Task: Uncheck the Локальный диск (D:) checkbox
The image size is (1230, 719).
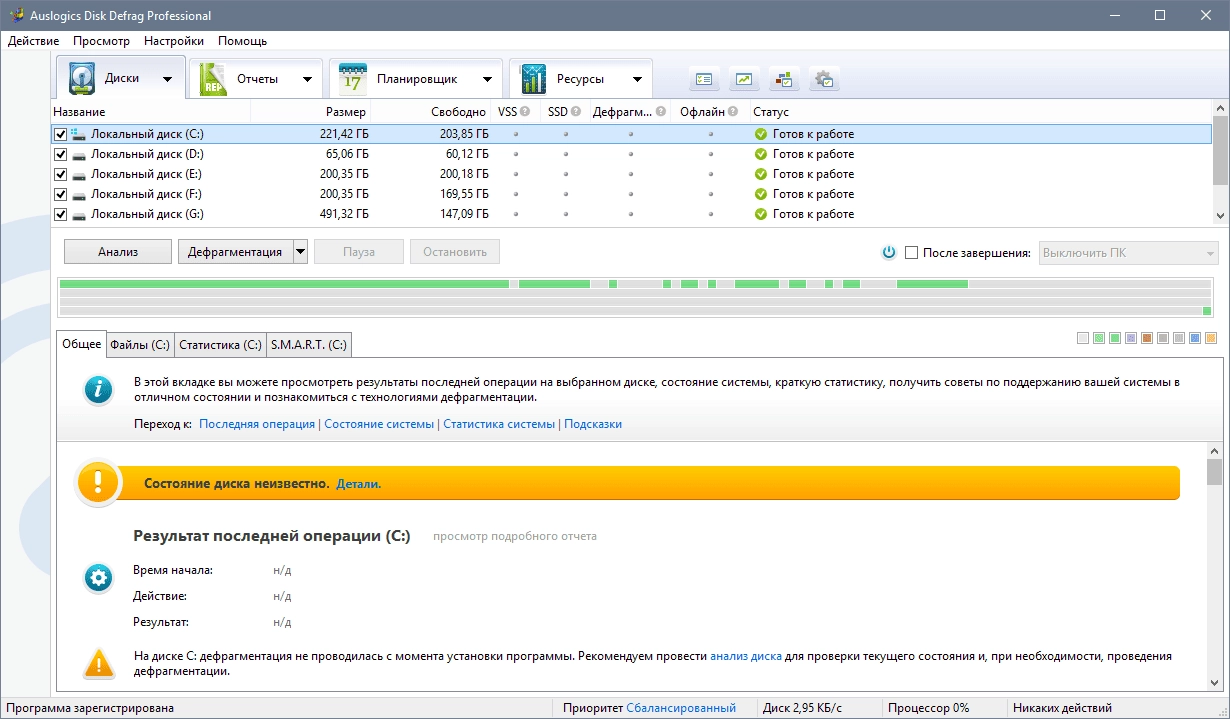Action: (x=61, y=154)
